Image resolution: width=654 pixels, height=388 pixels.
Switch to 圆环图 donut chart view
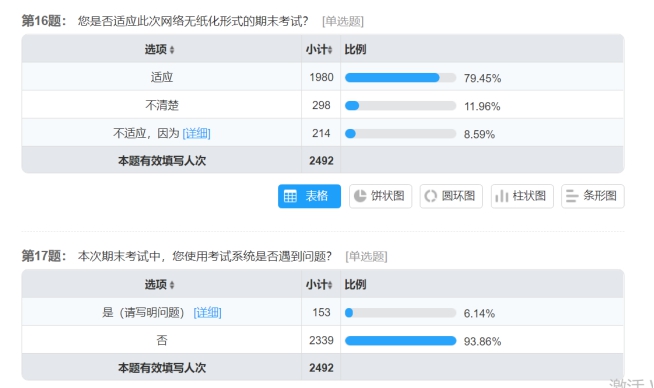(x=451, y=196)
